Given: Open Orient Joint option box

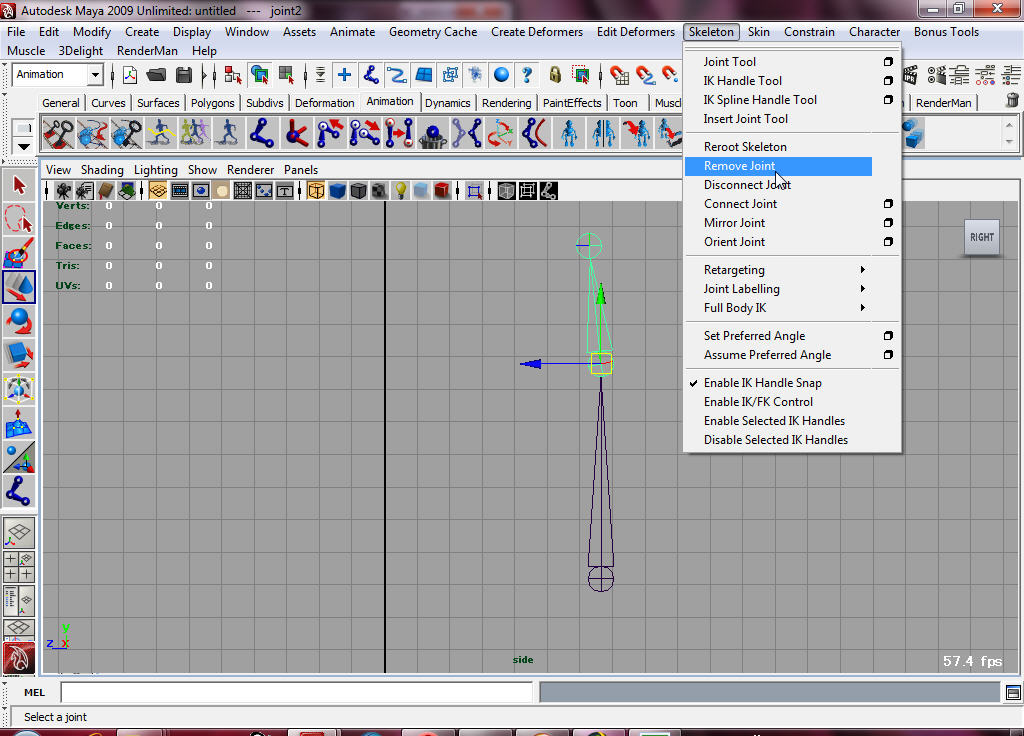Looking at the screenshot, I should 888,242.
